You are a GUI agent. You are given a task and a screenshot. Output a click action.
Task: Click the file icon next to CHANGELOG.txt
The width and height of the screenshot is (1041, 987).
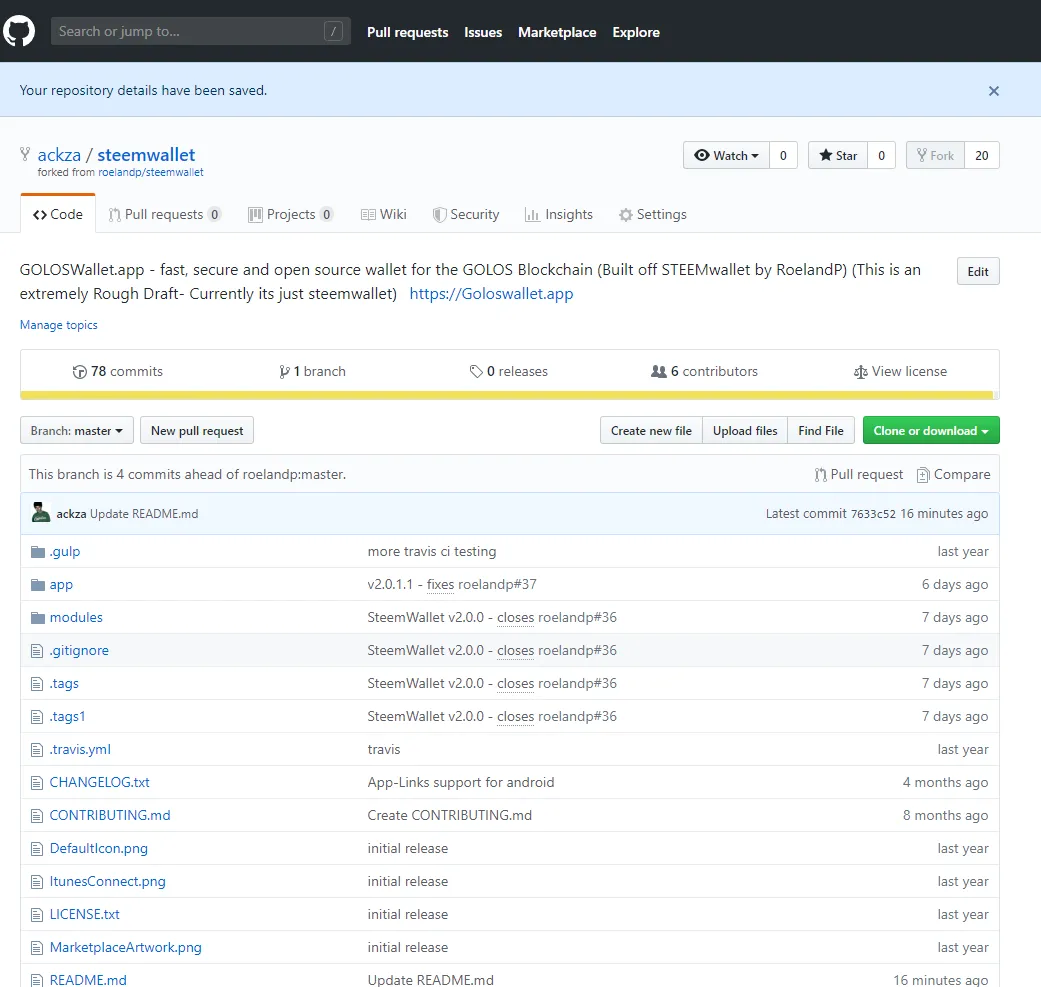(37, 783)
